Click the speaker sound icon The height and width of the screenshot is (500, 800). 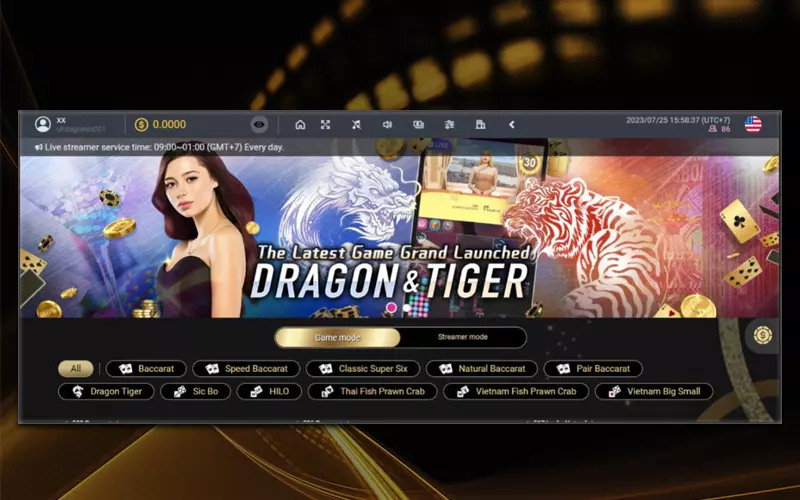(x=387, y=125)
